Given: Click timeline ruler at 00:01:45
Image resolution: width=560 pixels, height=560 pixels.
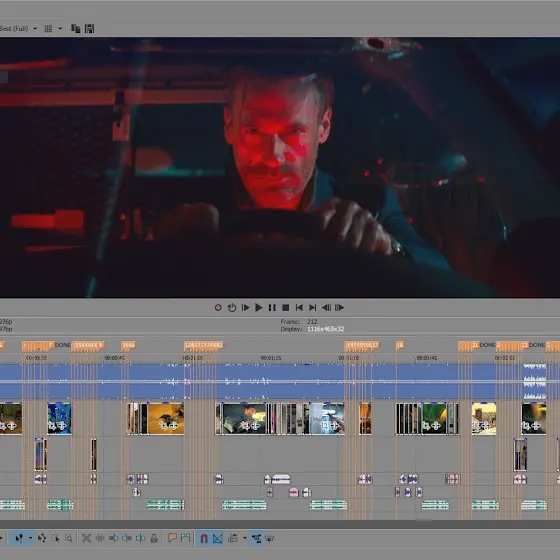Looking at the screenshot, I should point(427,358).
